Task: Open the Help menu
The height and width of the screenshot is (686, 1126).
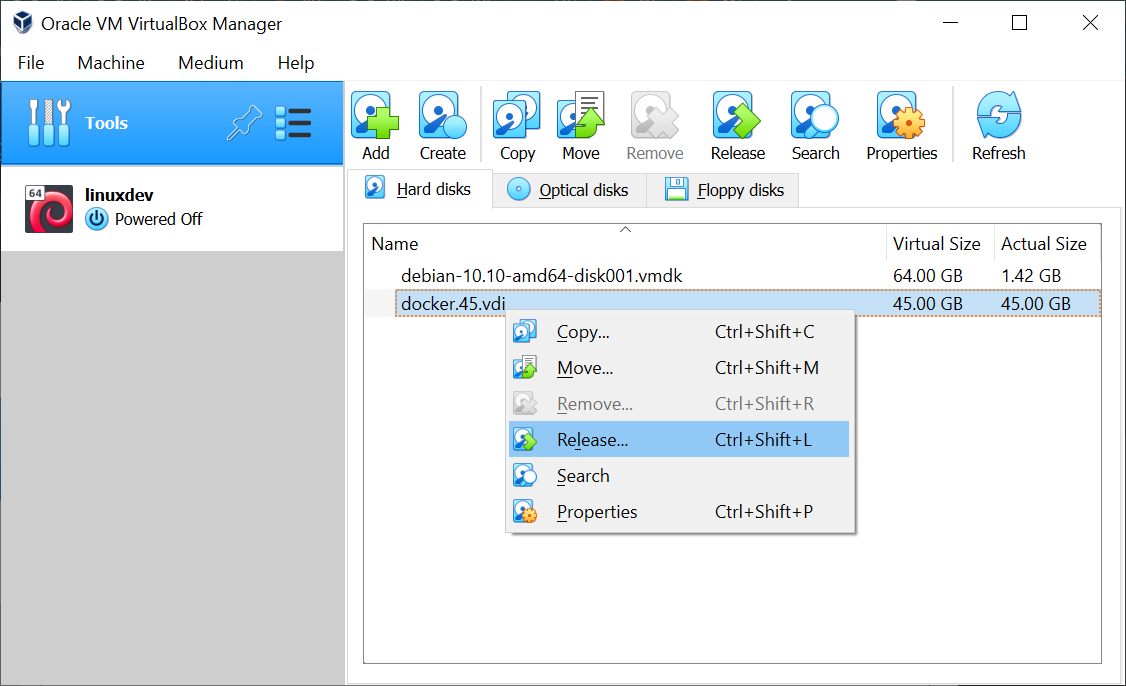Action: point(296,63)
